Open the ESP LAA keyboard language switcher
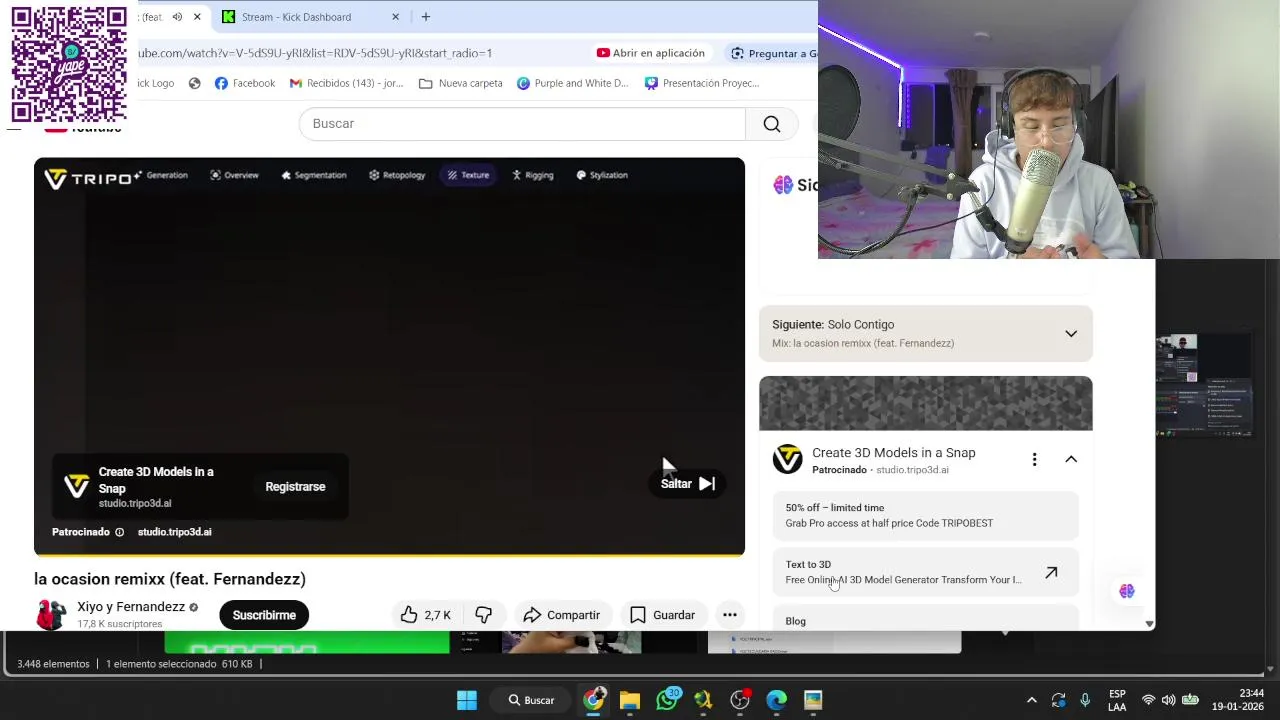Screen dimensions: 1280x720 click(1117, 700)
